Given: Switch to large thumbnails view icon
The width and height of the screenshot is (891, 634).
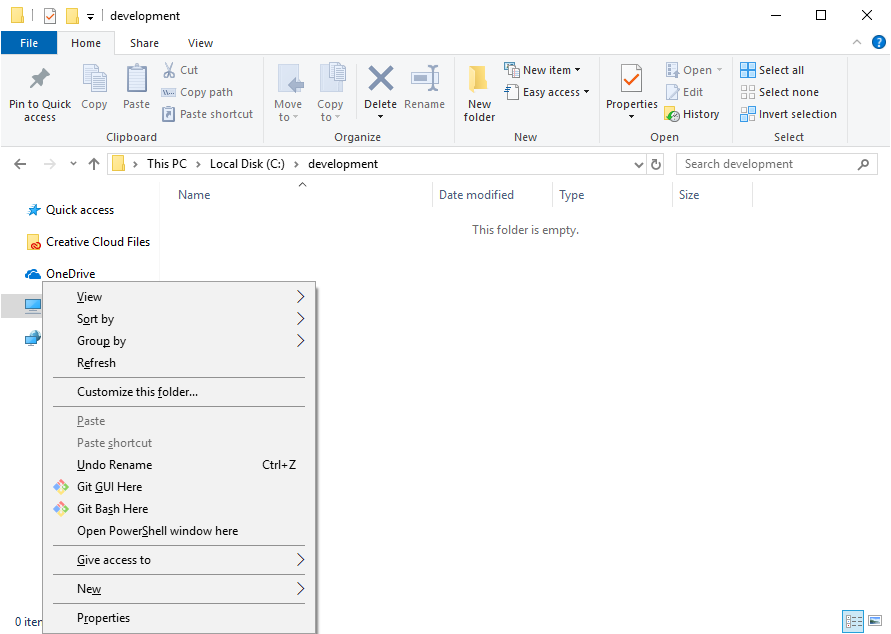Looking at the screenshot, I should pyautogui.click(x=875, y=621).
